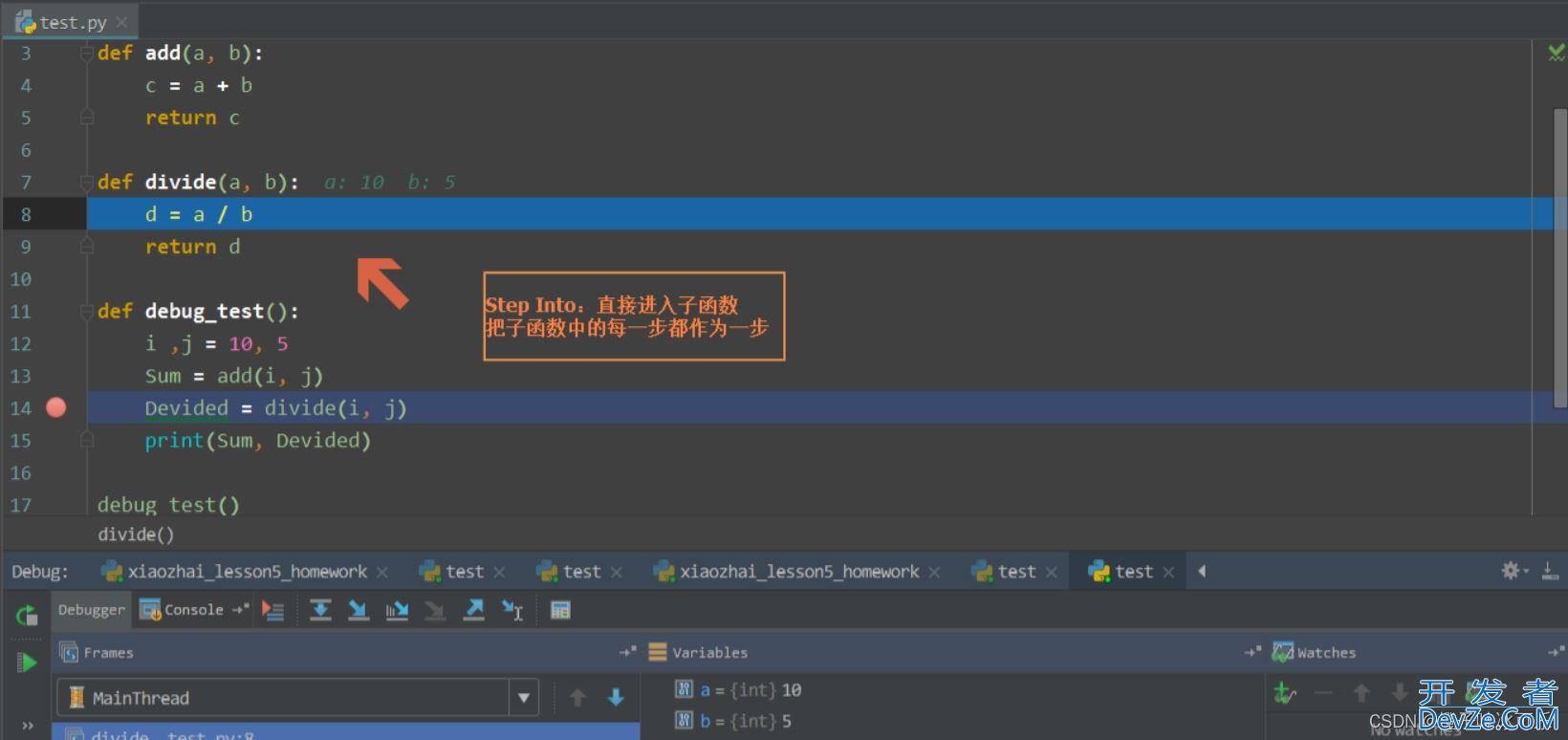Image resolution: width=1568 pixels, height=740 pixels.
Task: Click the 'return d' line
Action: 192,247
